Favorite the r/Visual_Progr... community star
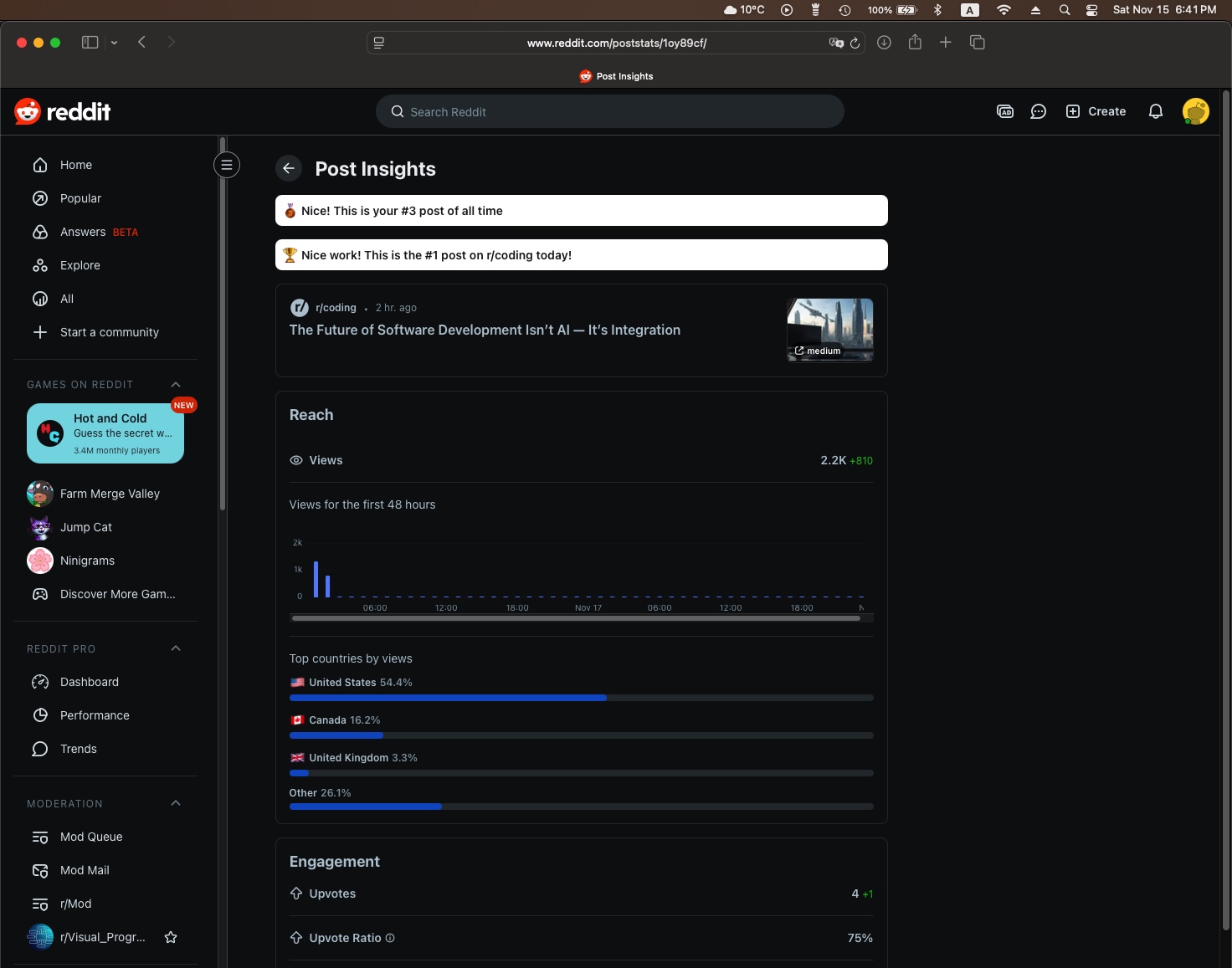This screenshot has height=968, width=1232. point(171,937)
